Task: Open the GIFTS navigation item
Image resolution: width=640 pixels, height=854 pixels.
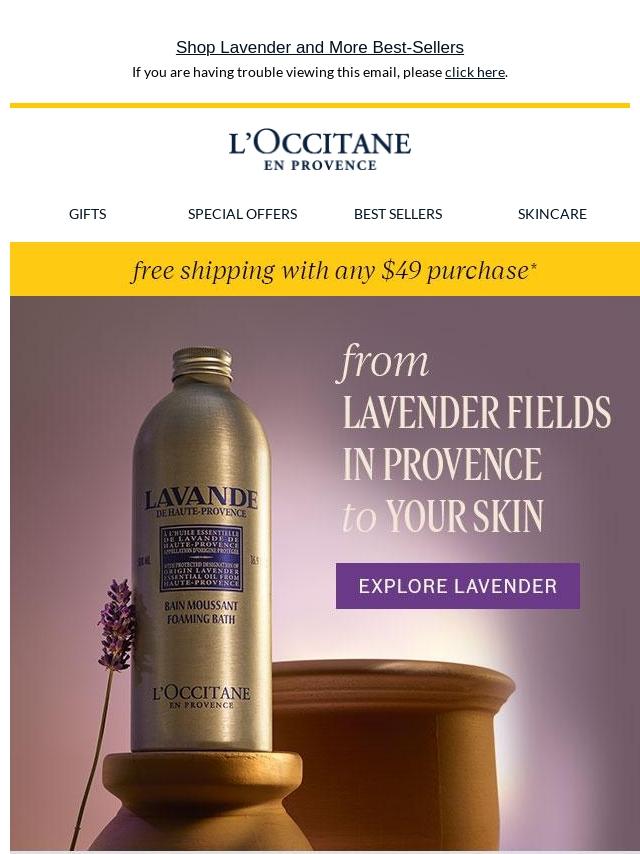Action: 87,214
